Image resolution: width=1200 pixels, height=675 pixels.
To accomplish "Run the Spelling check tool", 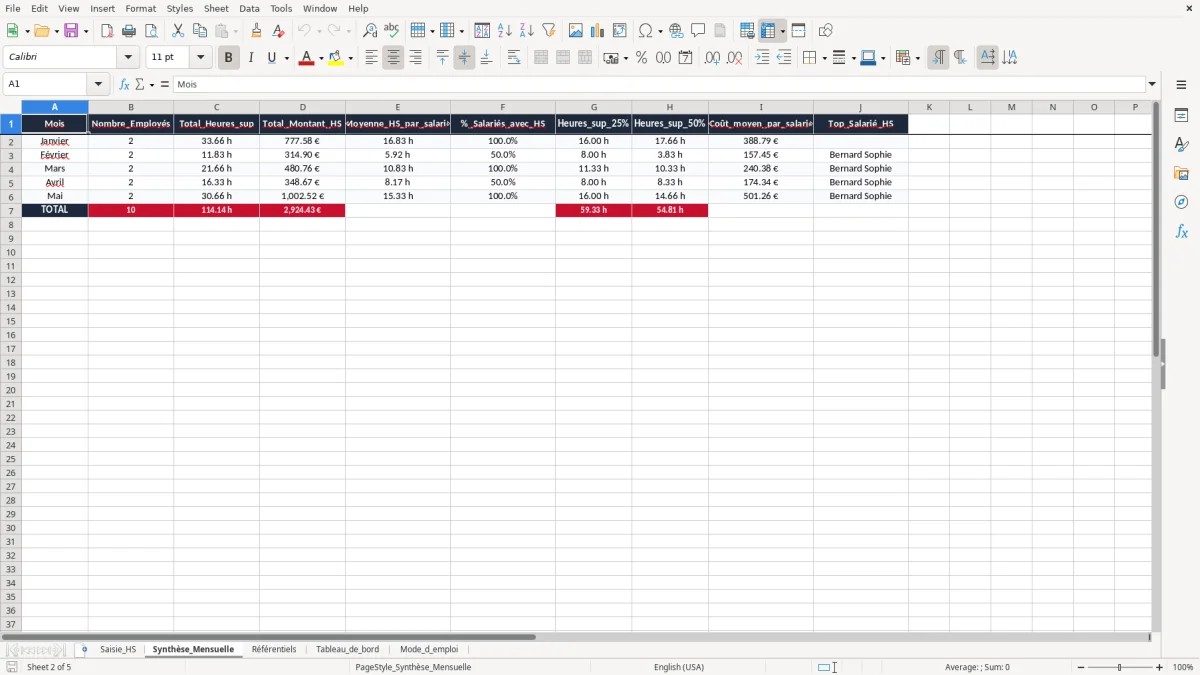I will click(392, 31).
